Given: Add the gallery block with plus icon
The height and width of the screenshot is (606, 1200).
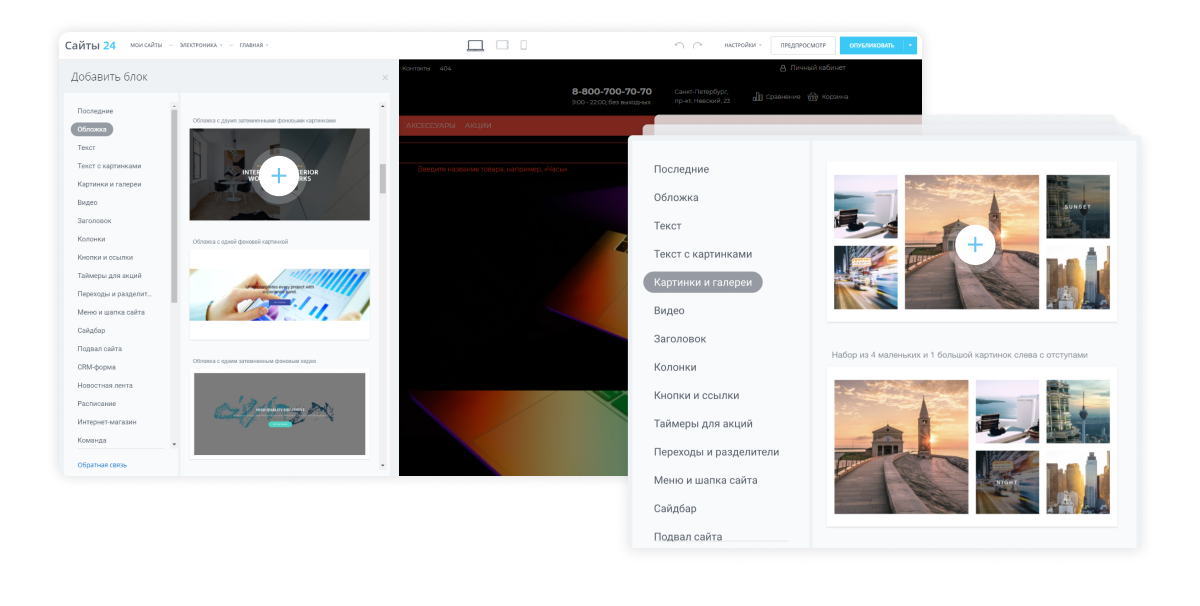Looking at the screenshot, I should pyautogui.click(x=975, y=244).
